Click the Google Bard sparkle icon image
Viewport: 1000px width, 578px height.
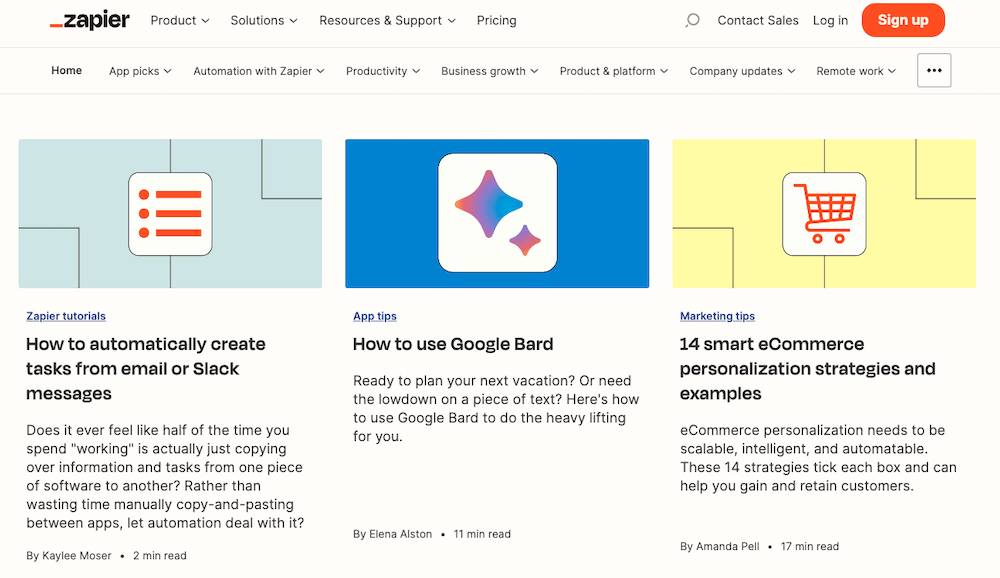pyautogui.click(x=496, y=213)
